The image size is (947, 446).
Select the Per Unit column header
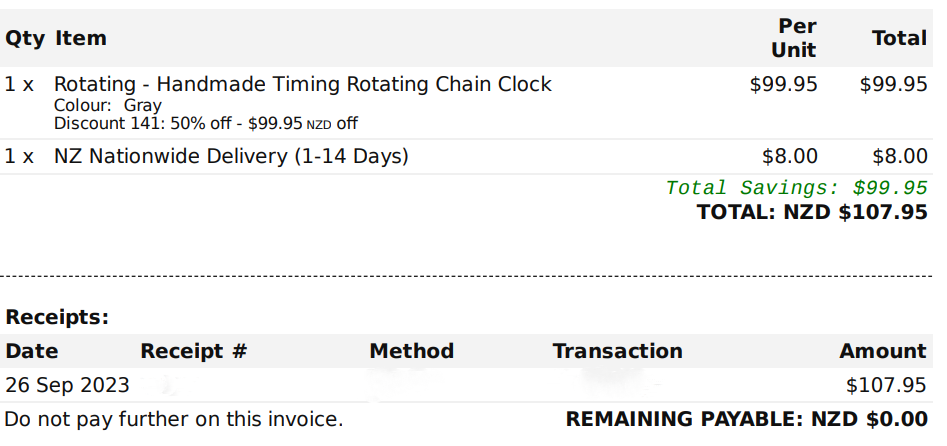point(794,38)
